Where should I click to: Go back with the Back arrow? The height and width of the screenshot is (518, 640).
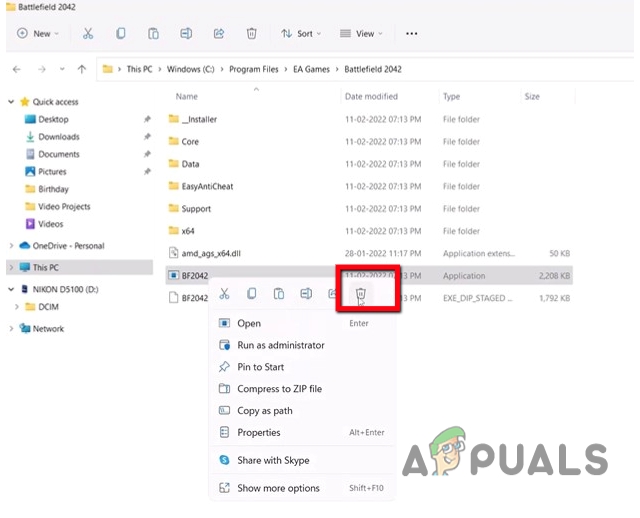(17, 69)
